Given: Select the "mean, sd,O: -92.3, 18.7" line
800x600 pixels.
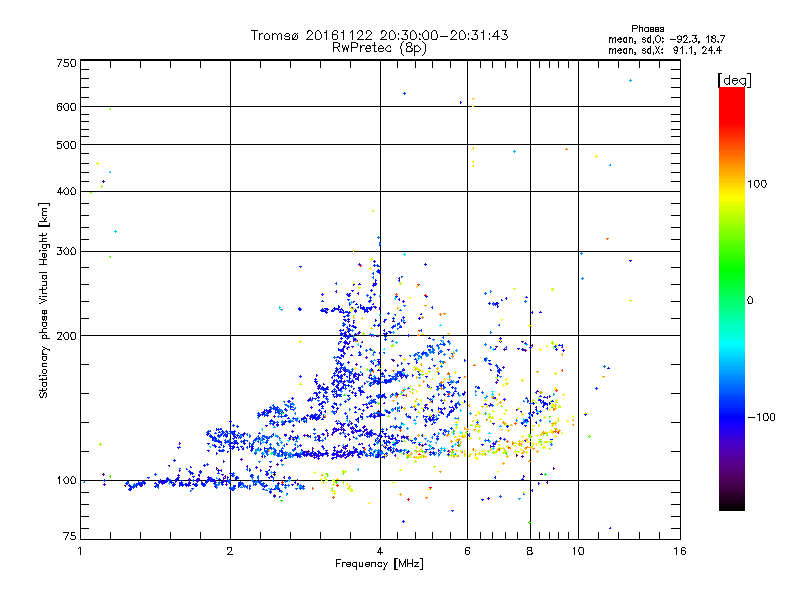Looking at the screenshot, I should point(666,39).
